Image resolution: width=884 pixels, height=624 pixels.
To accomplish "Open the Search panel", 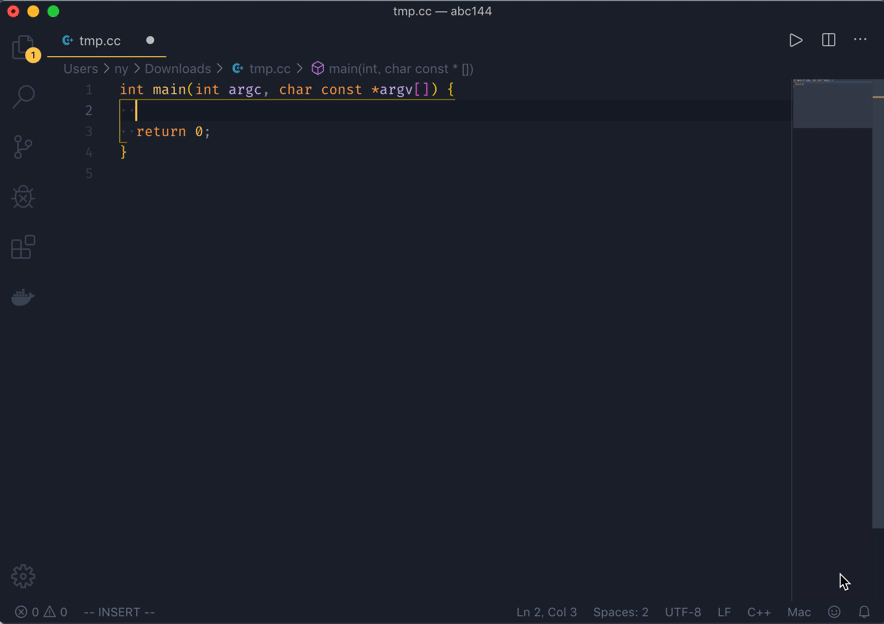I will click(x=22, y=96).
